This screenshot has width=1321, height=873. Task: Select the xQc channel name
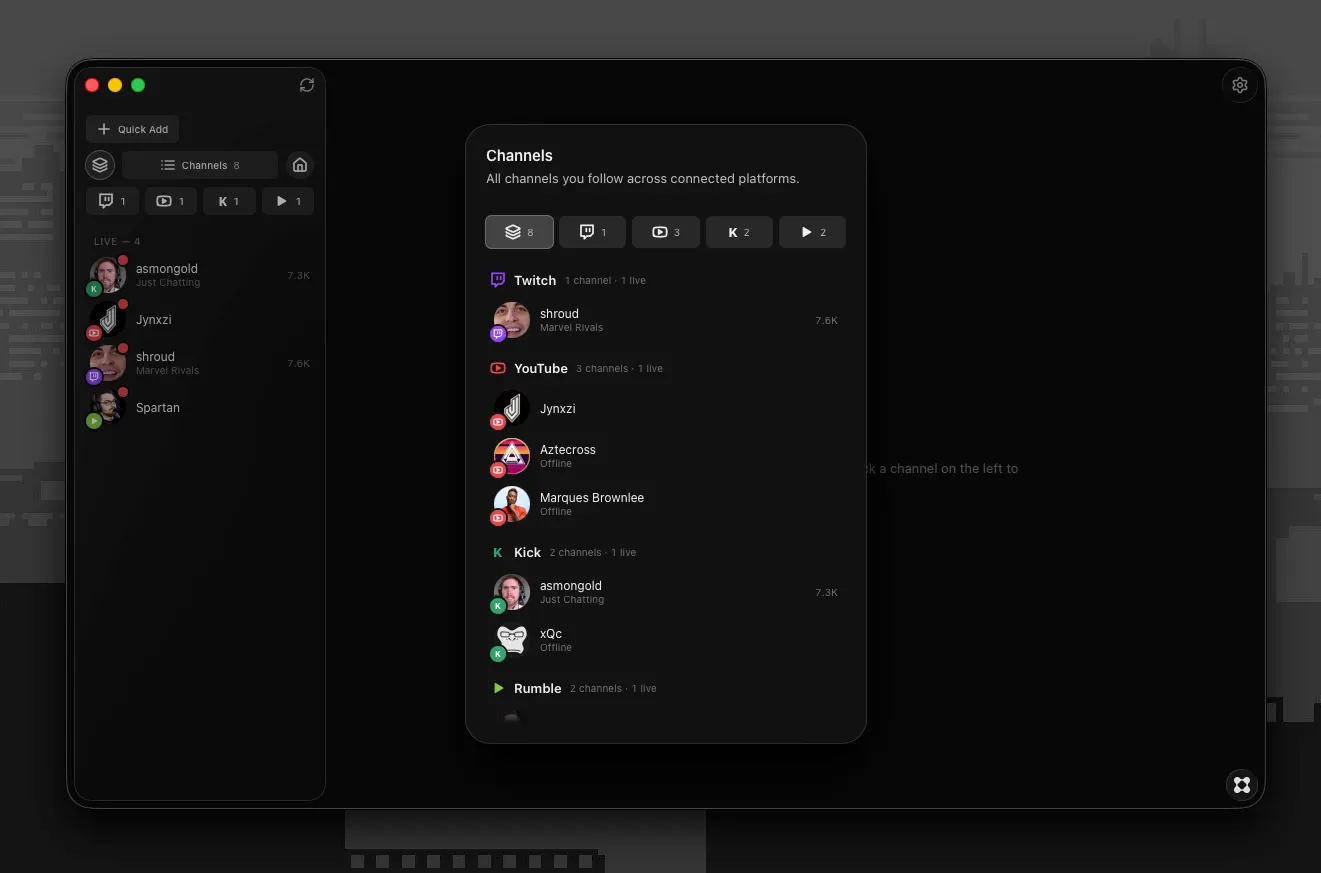click(x=551, y=633)
